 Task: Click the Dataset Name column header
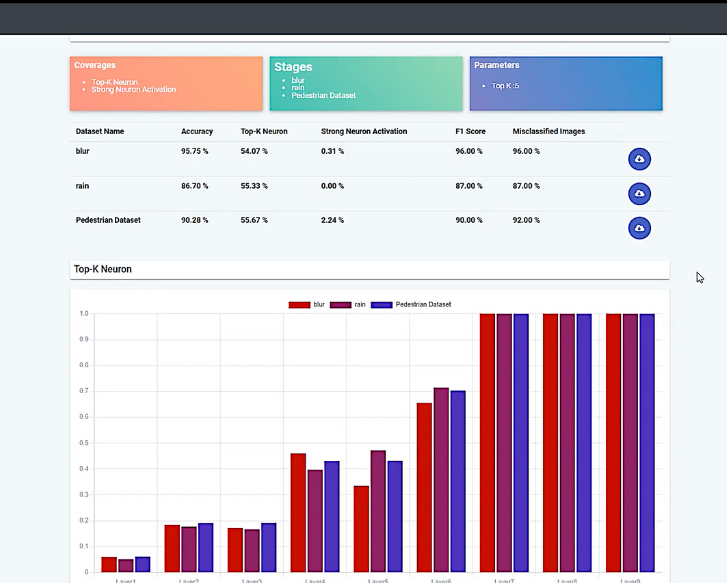(100, 131)
